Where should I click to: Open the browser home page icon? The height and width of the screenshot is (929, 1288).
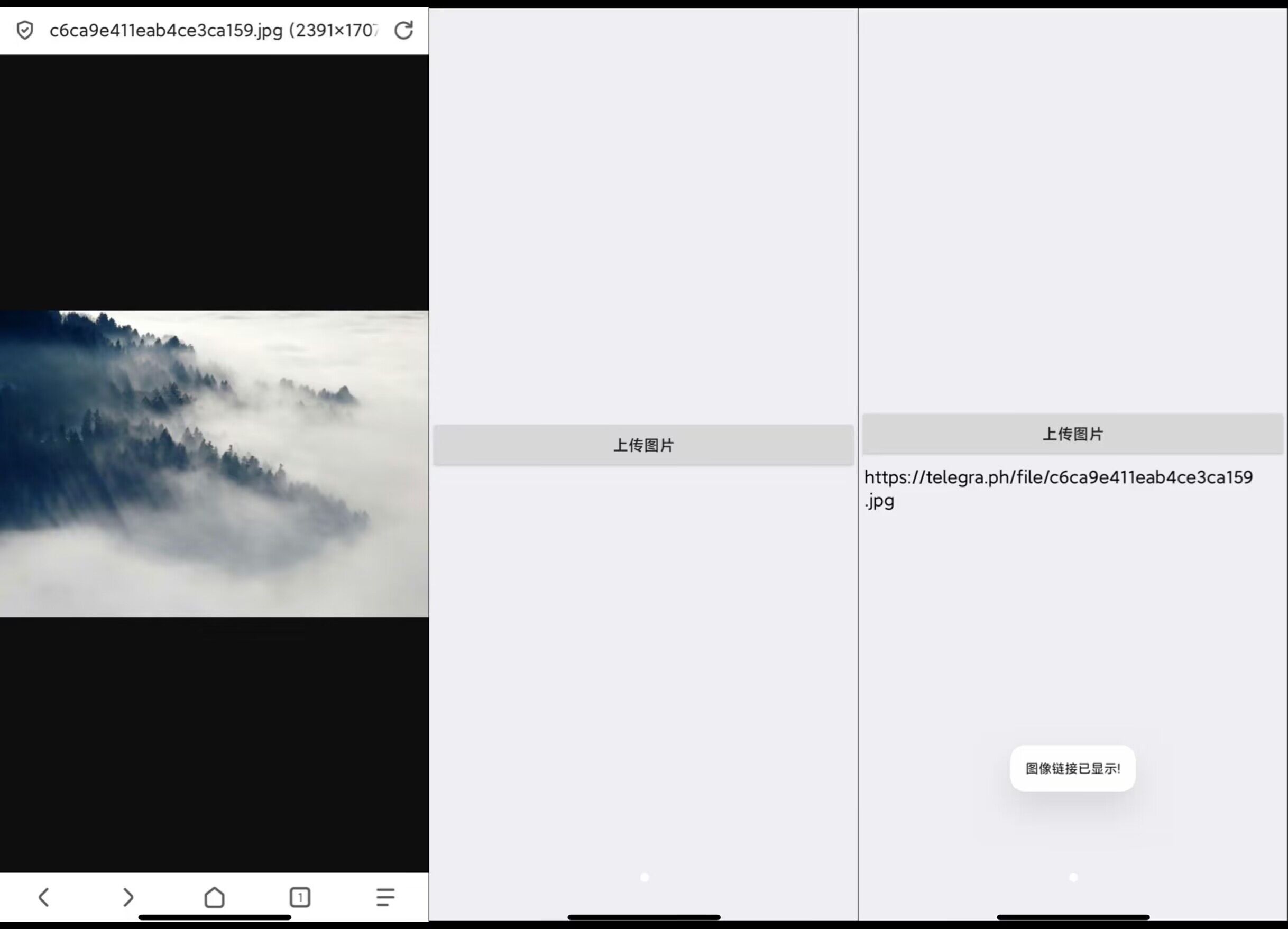pyautogui.click(x=214, y=897)
